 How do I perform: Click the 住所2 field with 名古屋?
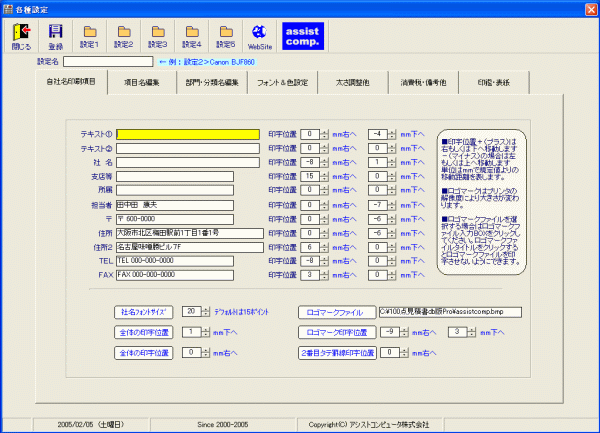point(190,247)
